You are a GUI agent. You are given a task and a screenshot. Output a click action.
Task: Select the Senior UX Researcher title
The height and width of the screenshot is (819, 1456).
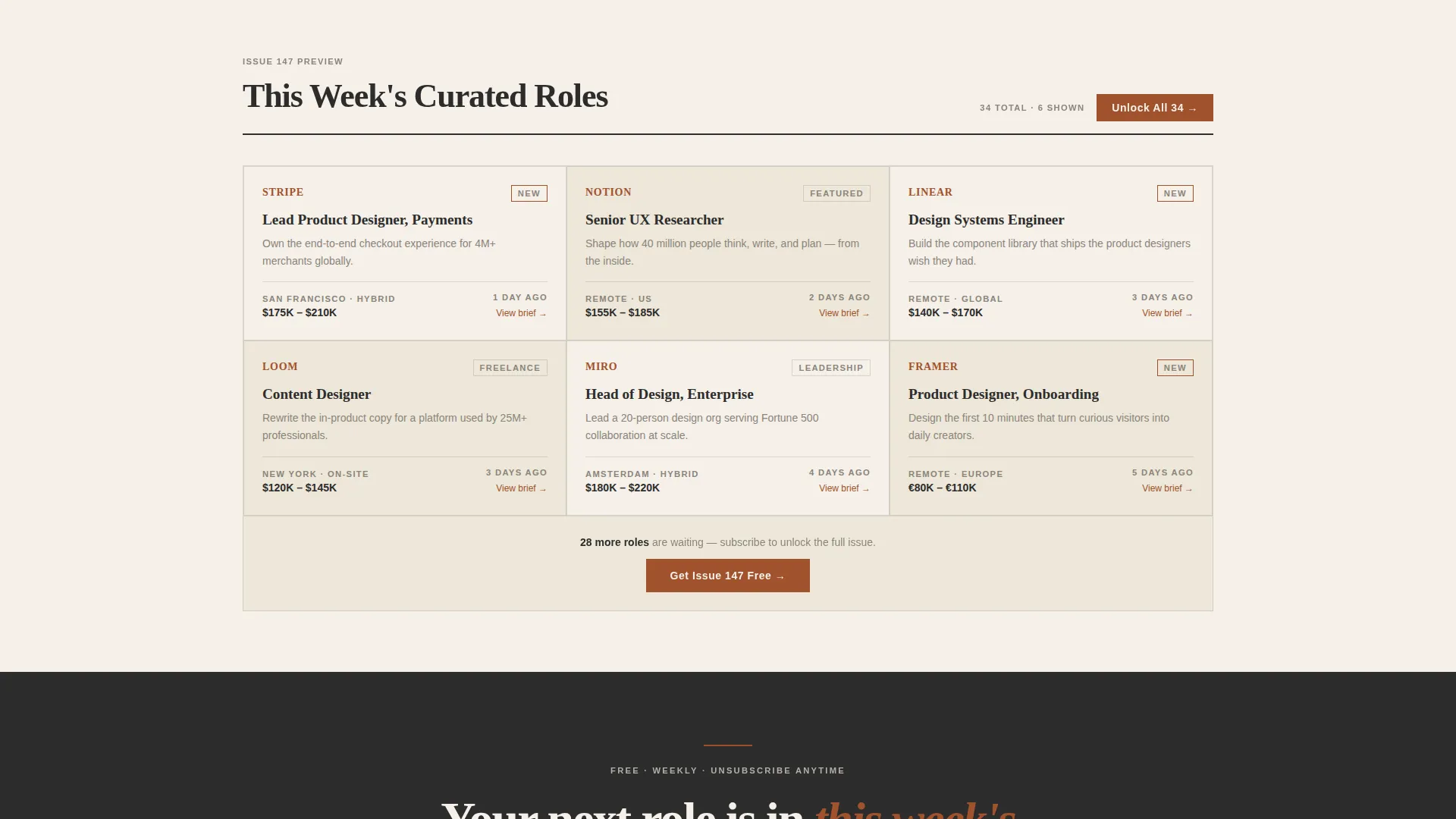654,220
